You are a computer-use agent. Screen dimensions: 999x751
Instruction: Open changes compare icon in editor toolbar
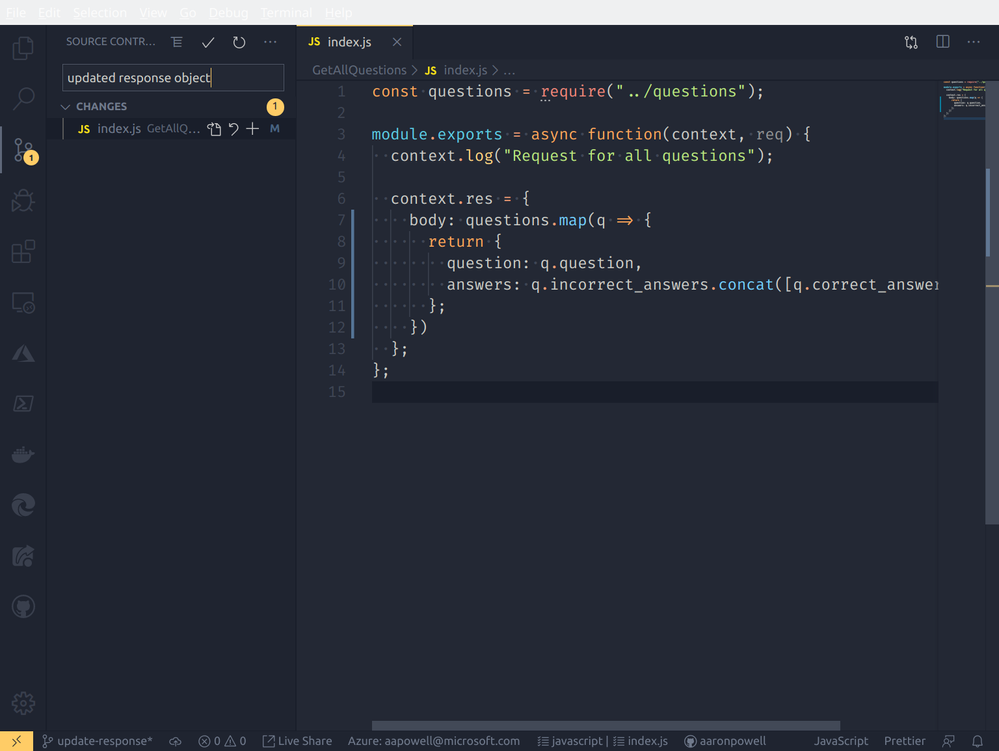point(911,42)
